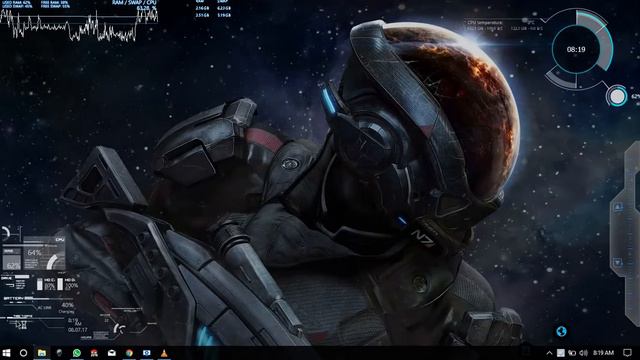This screenshot has height=360, width=640.
Task: Click the RAM 62% widget box
Action: (x=12, y=259)
